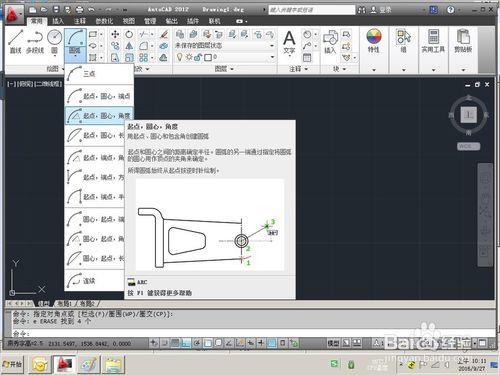Expand the Layers (图层) panel title
The width and height of the screenshot is (500, 375).
click(224, 69)
